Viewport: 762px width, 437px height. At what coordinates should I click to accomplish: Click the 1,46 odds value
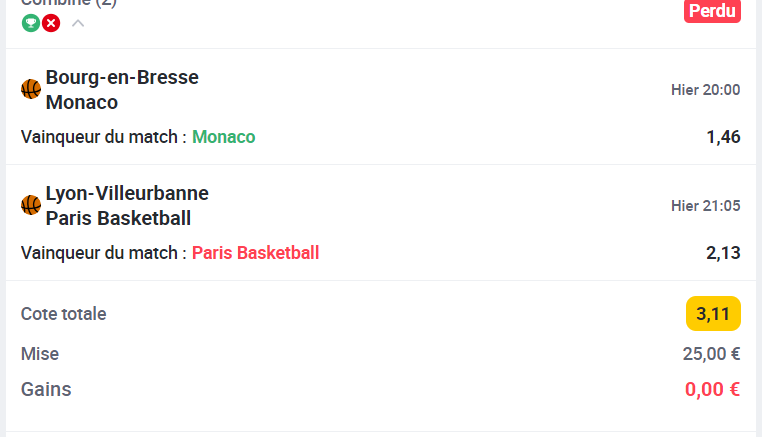(x=723, y=137)
